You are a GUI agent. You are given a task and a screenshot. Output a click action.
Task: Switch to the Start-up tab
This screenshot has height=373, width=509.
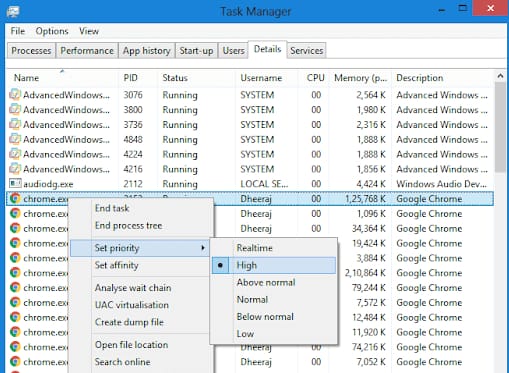click(x=196, y=51)
